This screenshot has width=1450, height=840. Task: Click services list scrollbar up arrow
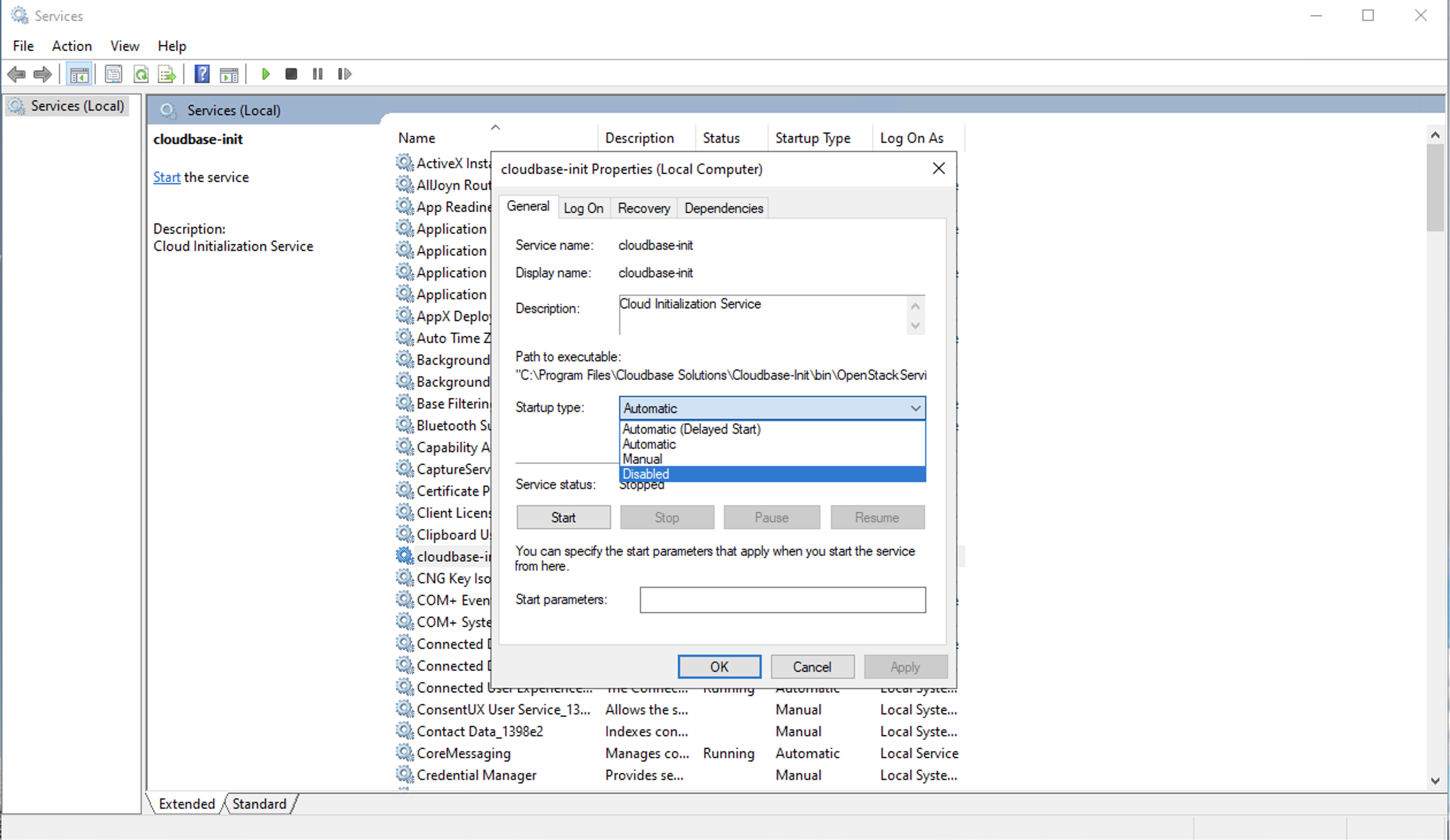click(x=1434, y=135)
